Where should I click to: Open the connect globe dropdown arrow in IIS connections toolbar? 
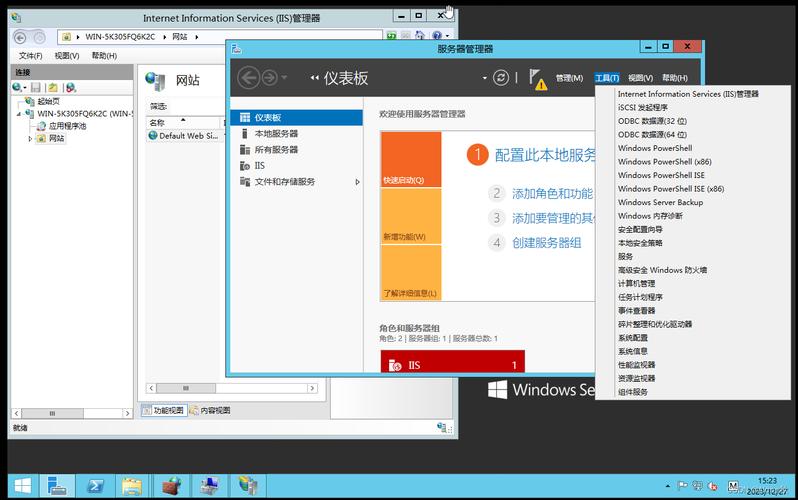(24, 88)
